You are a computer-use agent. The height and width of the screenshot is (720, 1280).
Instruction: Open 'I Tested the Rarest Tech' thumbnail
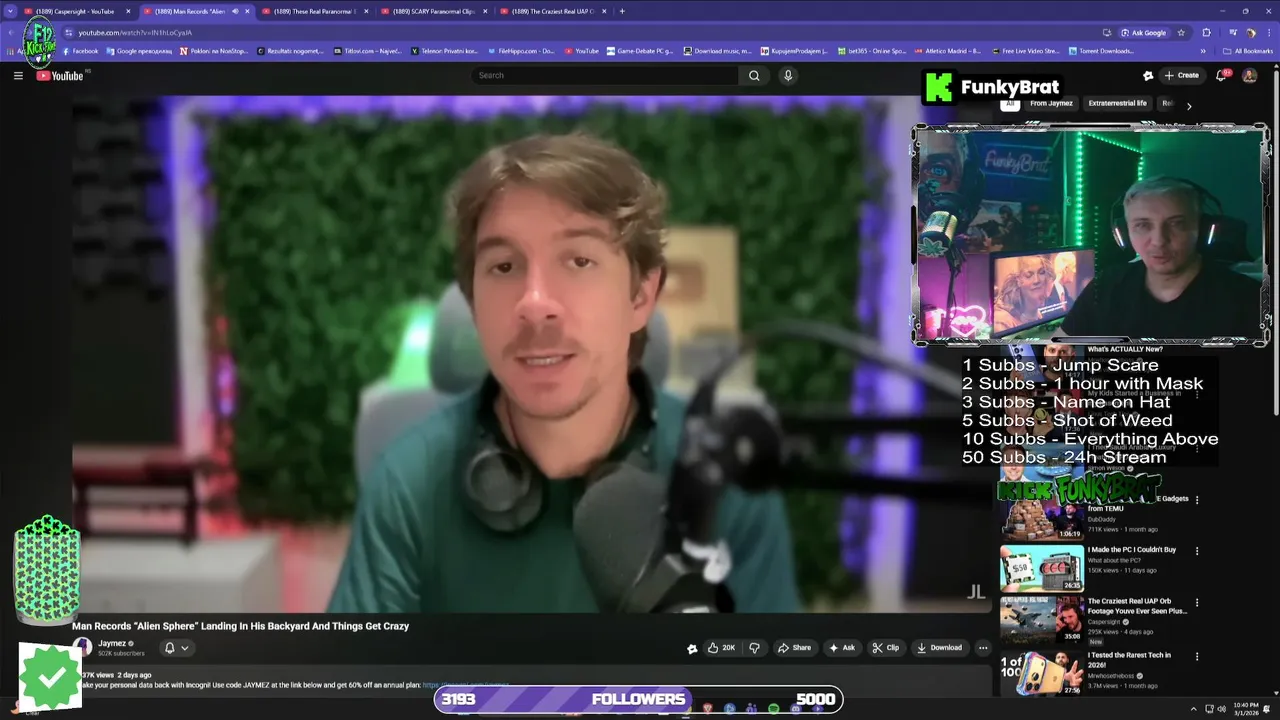pos(1041,673)
